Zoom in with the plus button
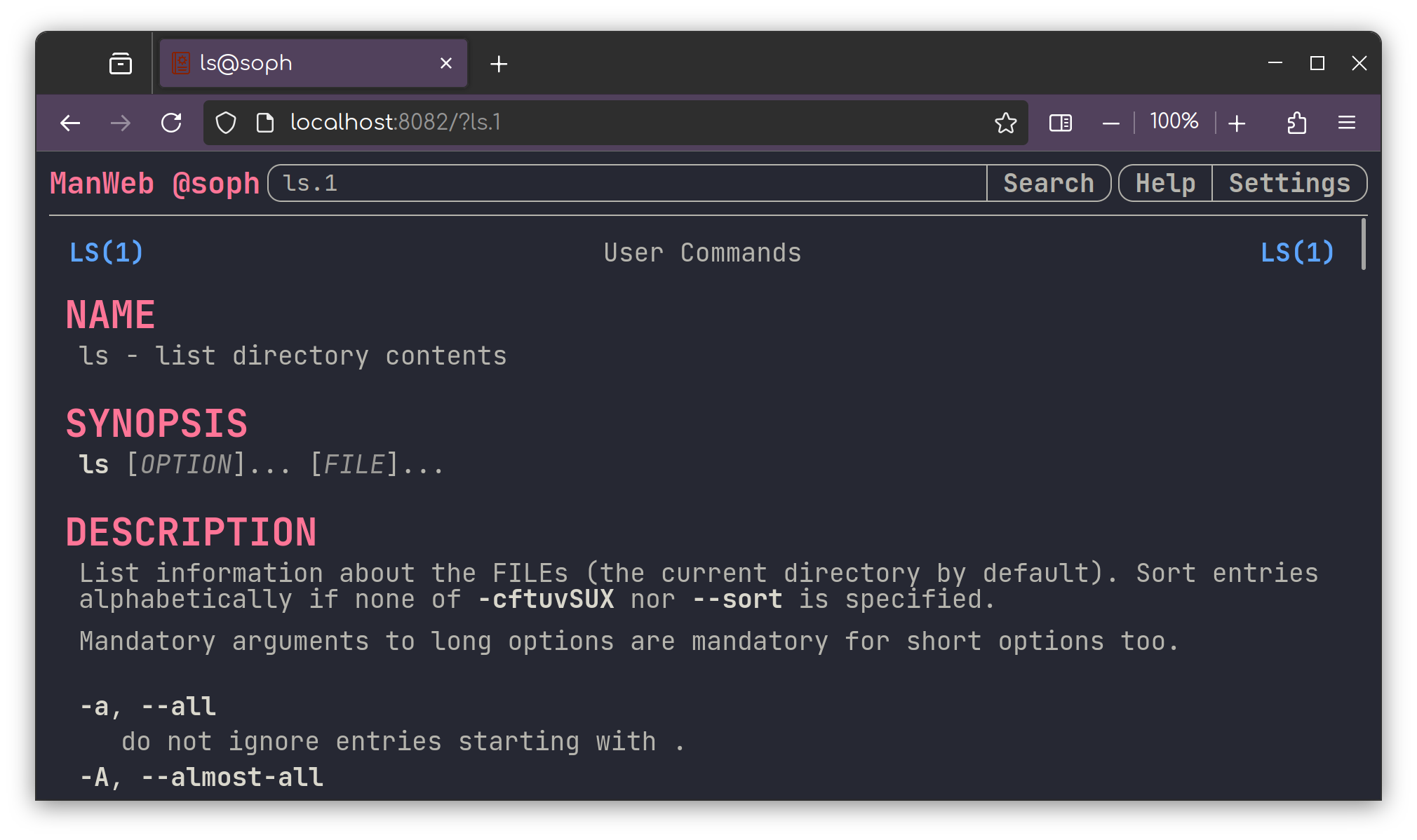This screenshot has width=1417, height=840. [x=1237, y=124]
